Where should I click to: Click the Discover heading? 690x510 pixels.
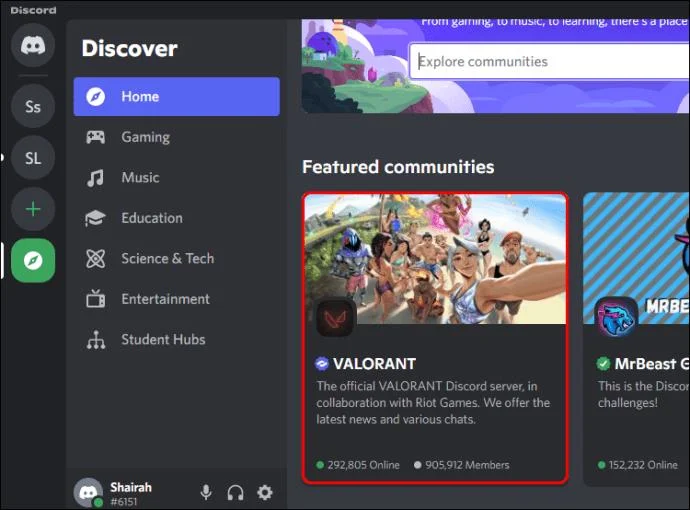(129, 48)
